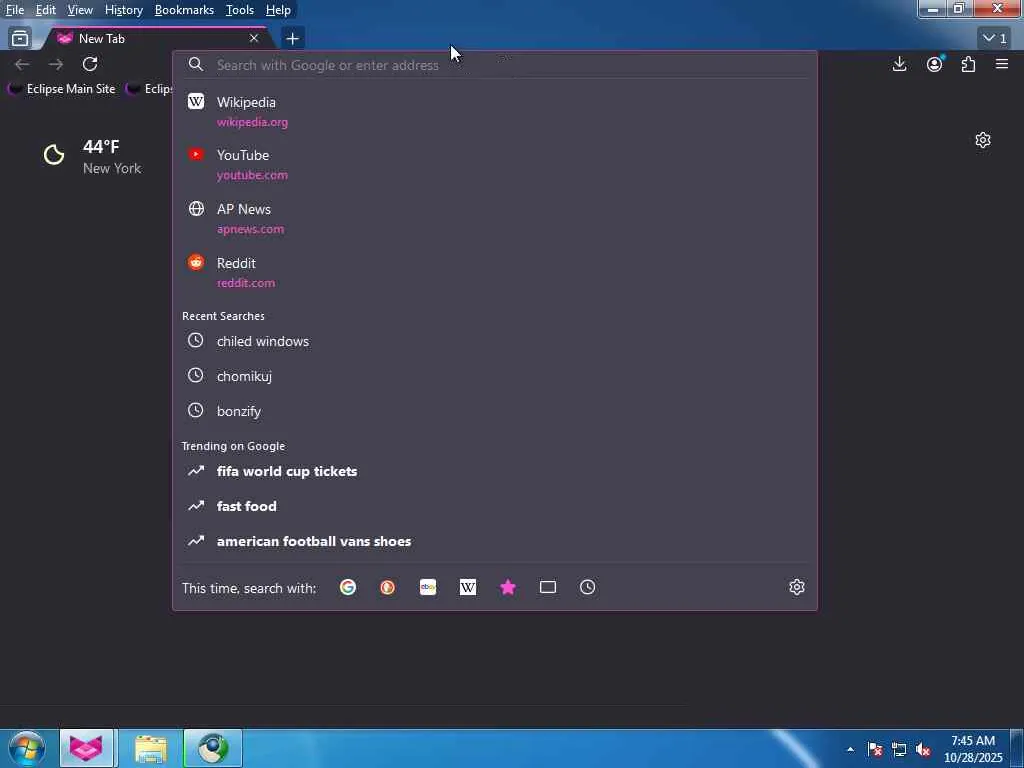The image size is (1024, 768).
Task: Click the wikipedia.org URL text
Action: click(x=252, y=122)
